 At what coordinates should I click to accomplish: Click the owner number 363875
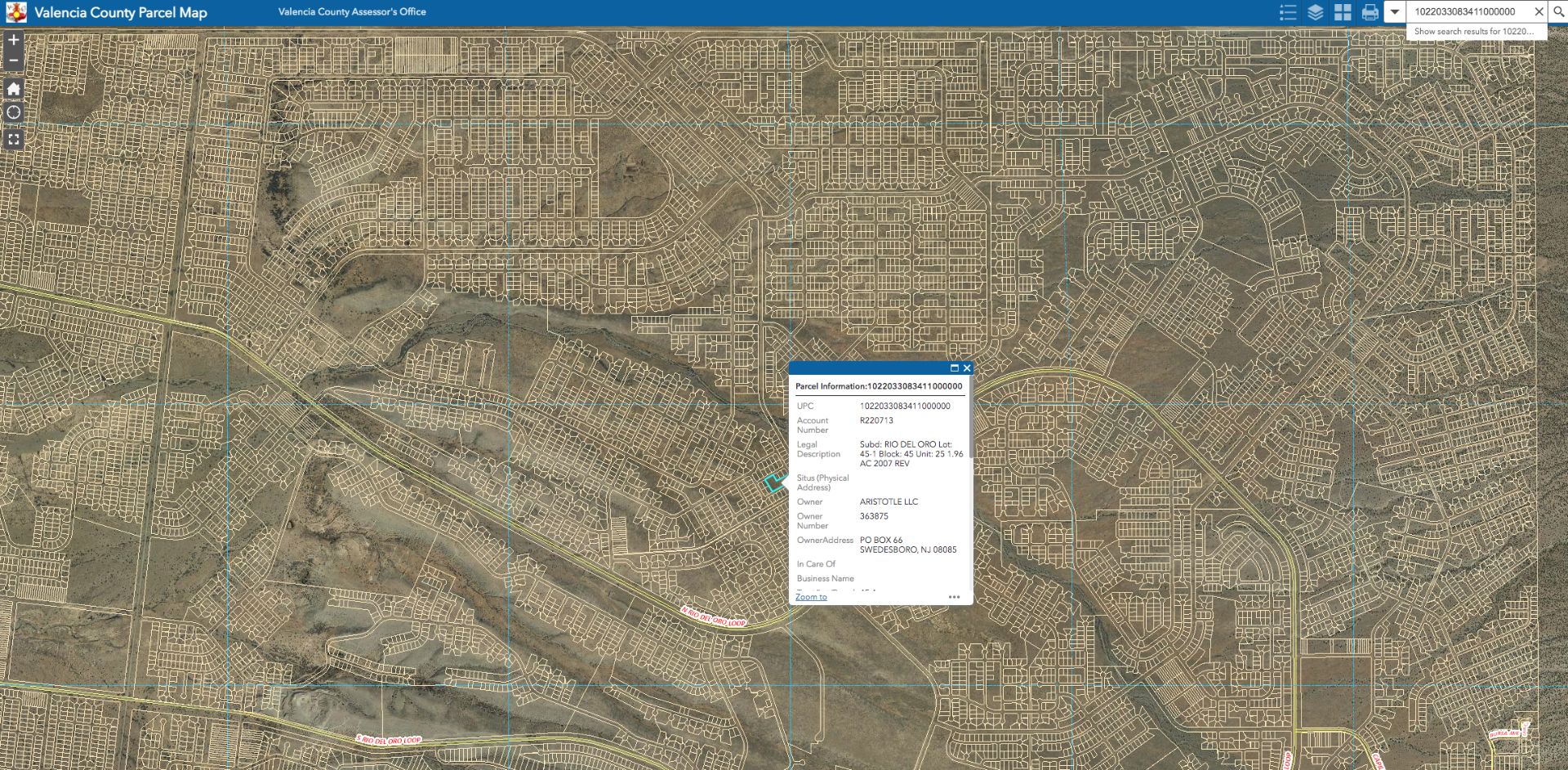(874, 516)
